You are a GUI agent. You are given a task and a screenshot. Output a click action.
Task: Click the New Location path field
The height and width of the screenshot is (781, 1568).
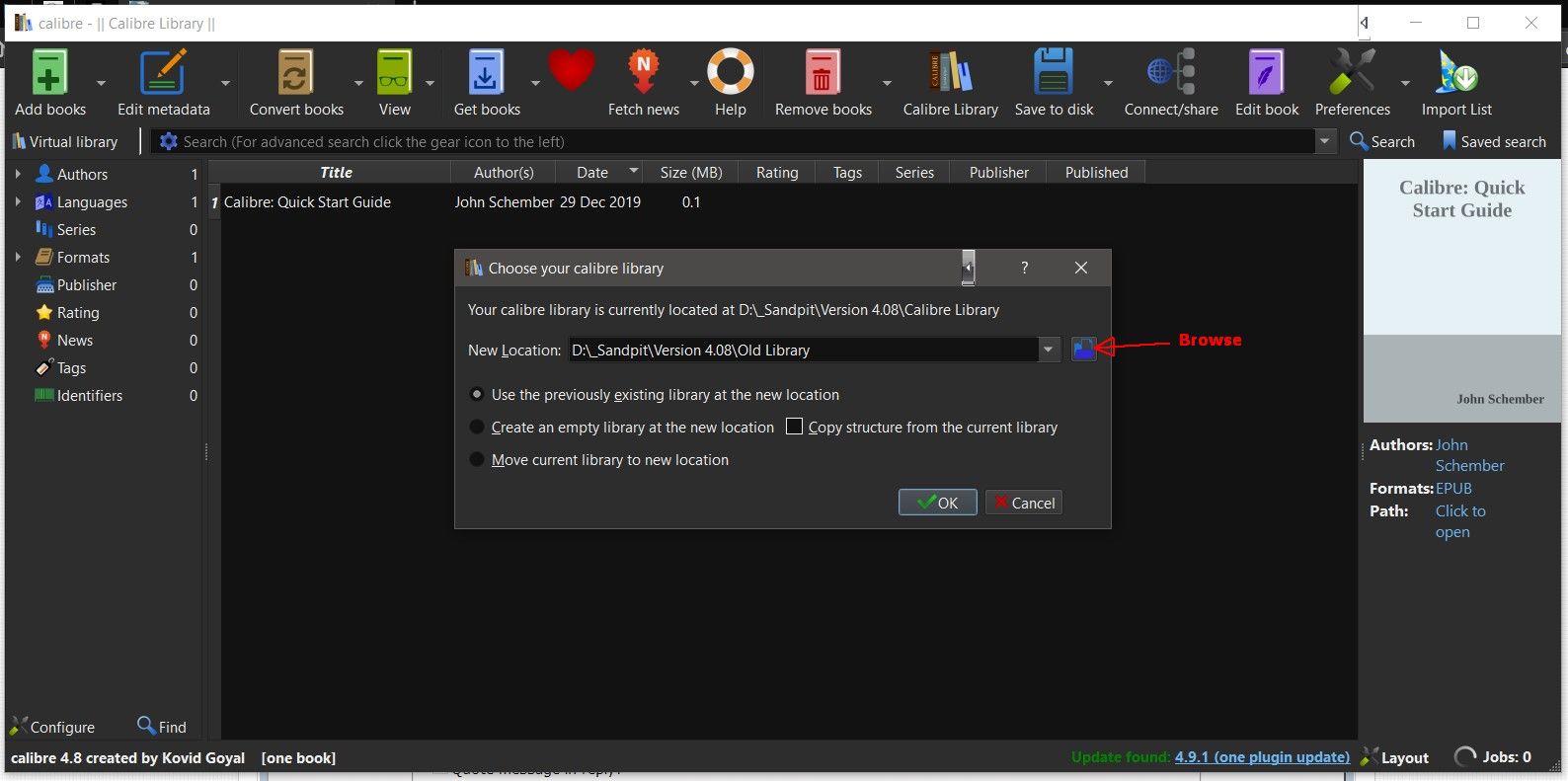[803, 350]
